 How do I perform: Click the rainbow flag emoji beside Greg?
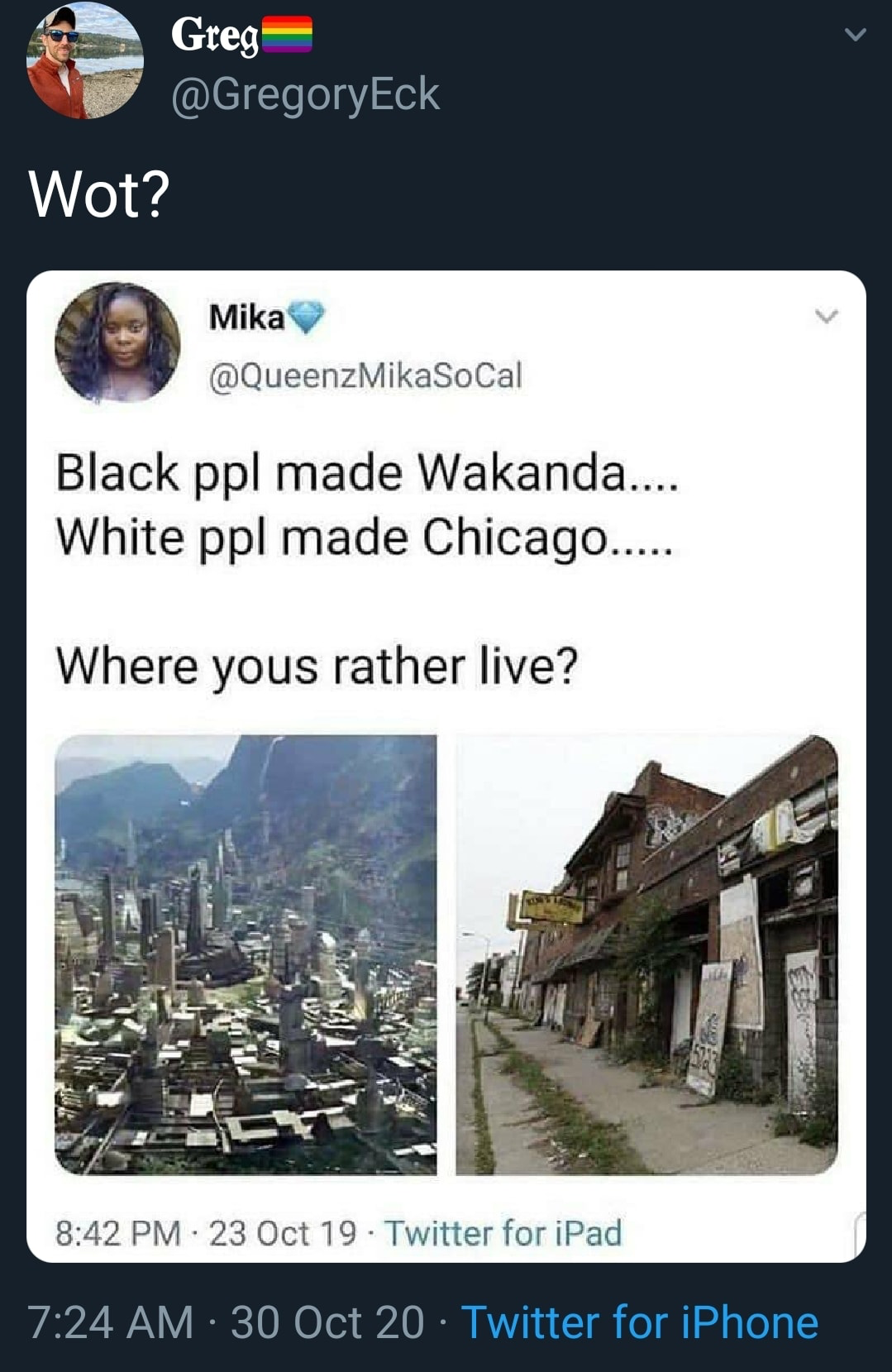287,35
